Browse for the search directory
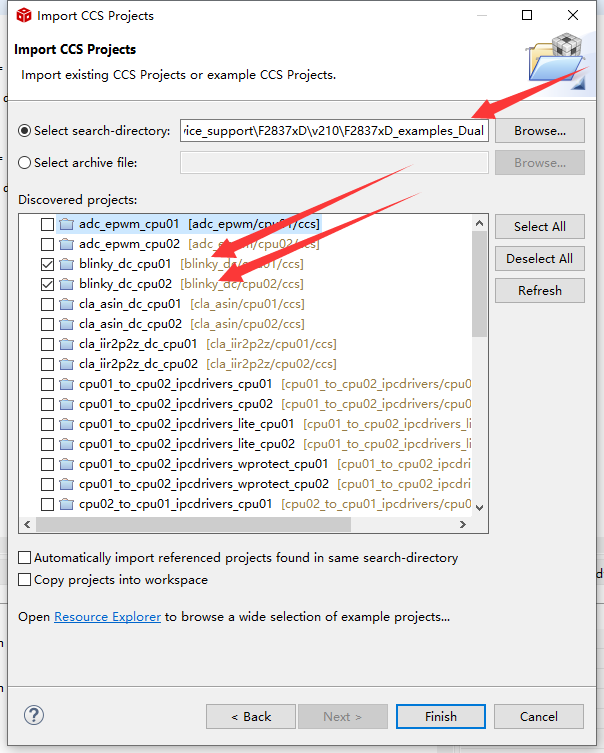Image resolution: width=604 pixels, height=753 pixels. pyautogui.click(x=540, y=131)
